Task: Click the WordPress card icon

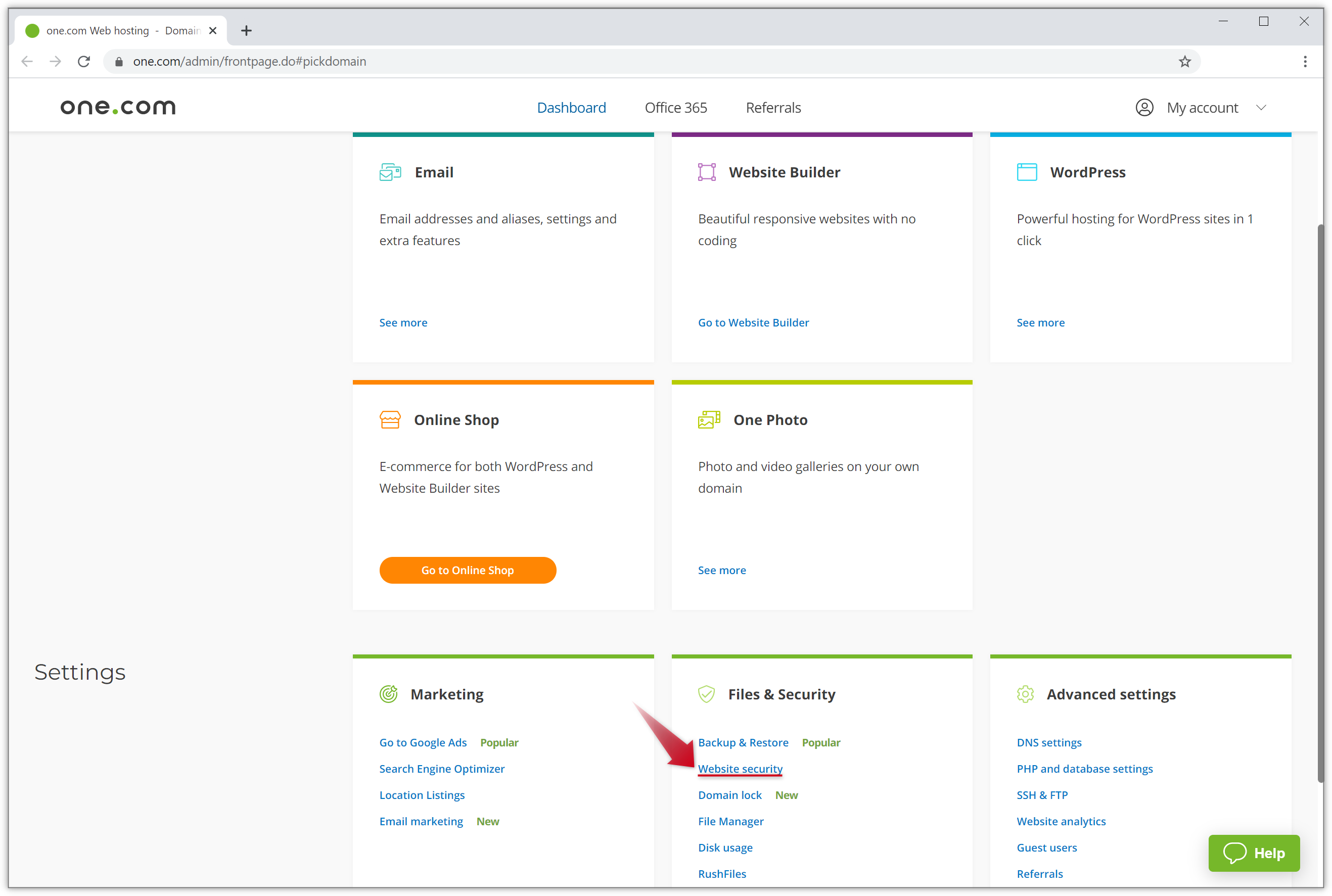Action: tap(1026, 171)
